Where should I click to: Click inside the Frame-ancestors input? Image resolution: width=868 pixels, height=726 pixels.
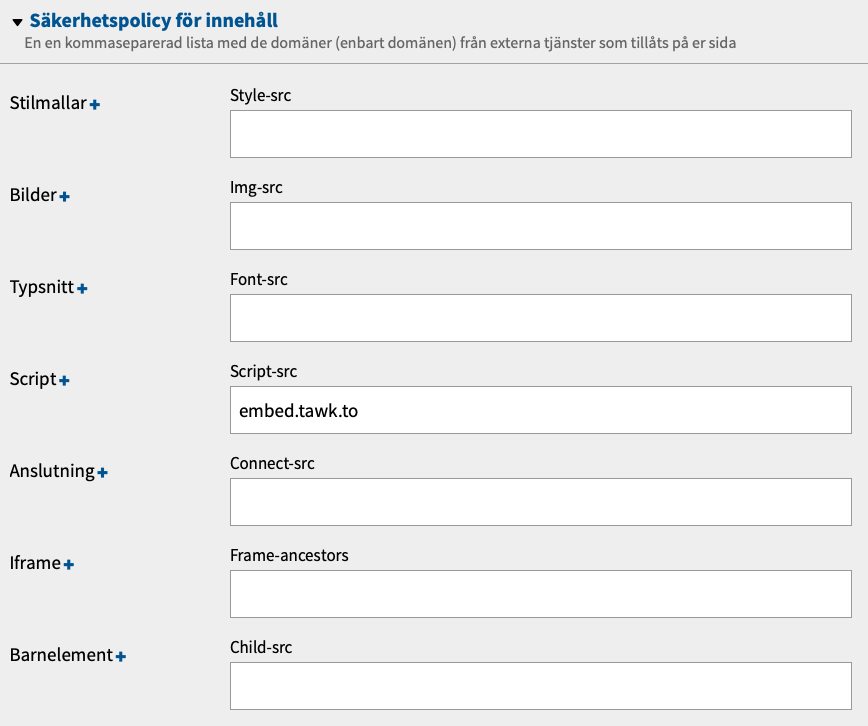[x=540, y=594]
